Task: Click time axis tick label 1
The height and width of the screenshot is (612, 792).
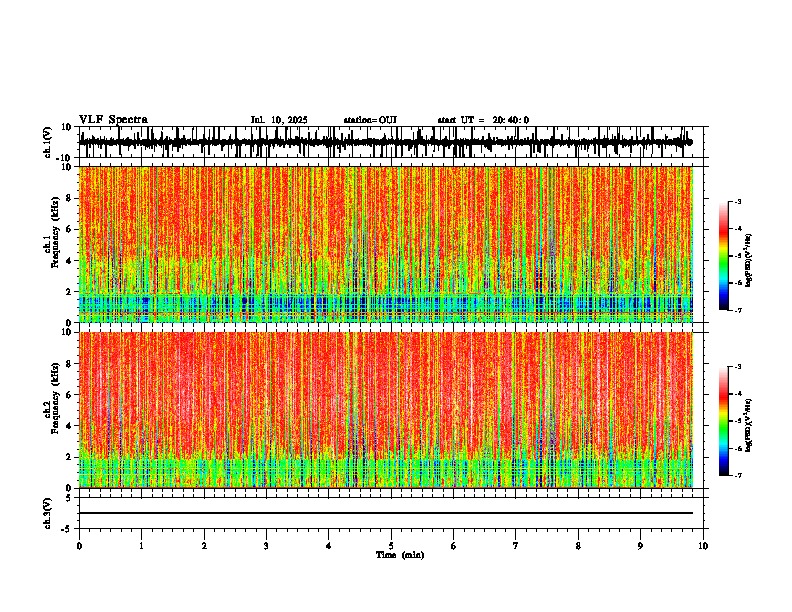Action: click(x=141, y=546)
